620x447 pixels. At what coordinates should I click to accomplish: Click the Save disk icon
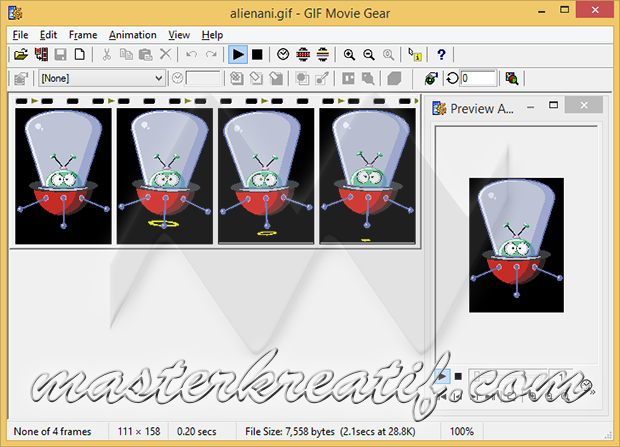[x=60, y=54]
